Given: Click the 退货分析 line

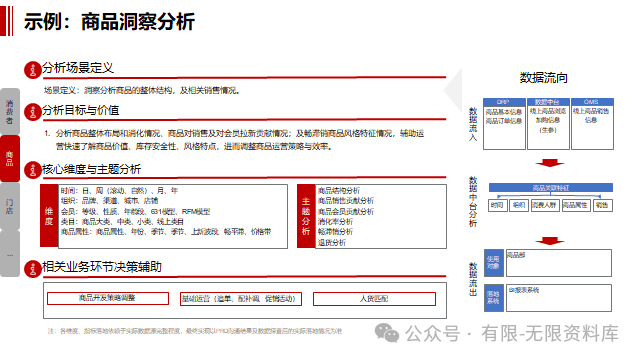Looking at the screenshot, I should tap(332, 243).
